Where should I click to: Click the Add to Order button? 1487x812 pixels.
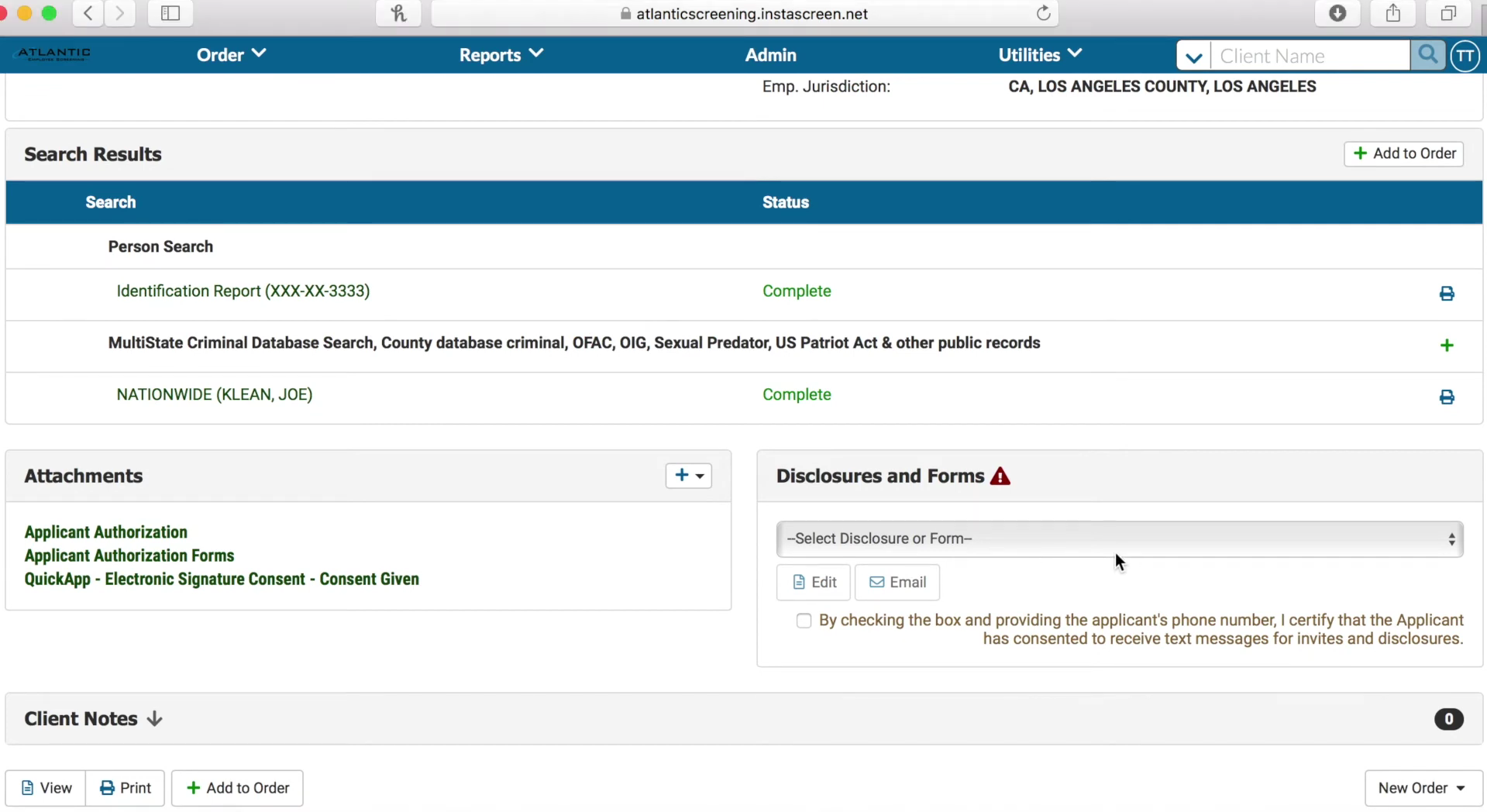pos(1404,153)
